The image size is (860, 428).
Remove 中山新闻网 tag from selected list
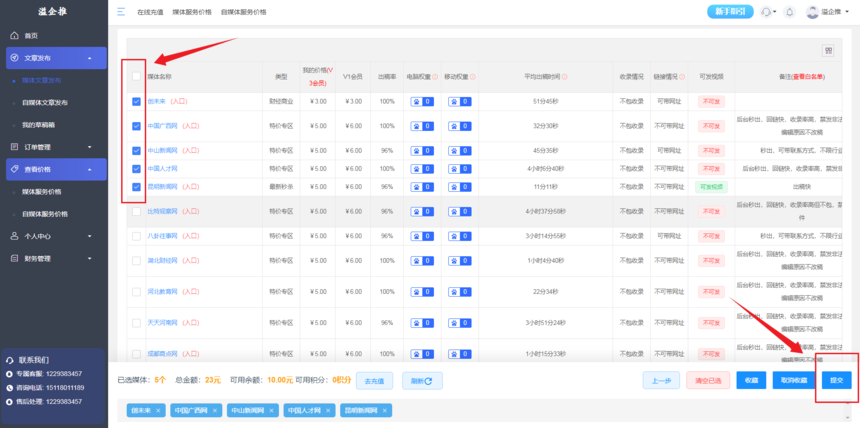click(271, 410)
